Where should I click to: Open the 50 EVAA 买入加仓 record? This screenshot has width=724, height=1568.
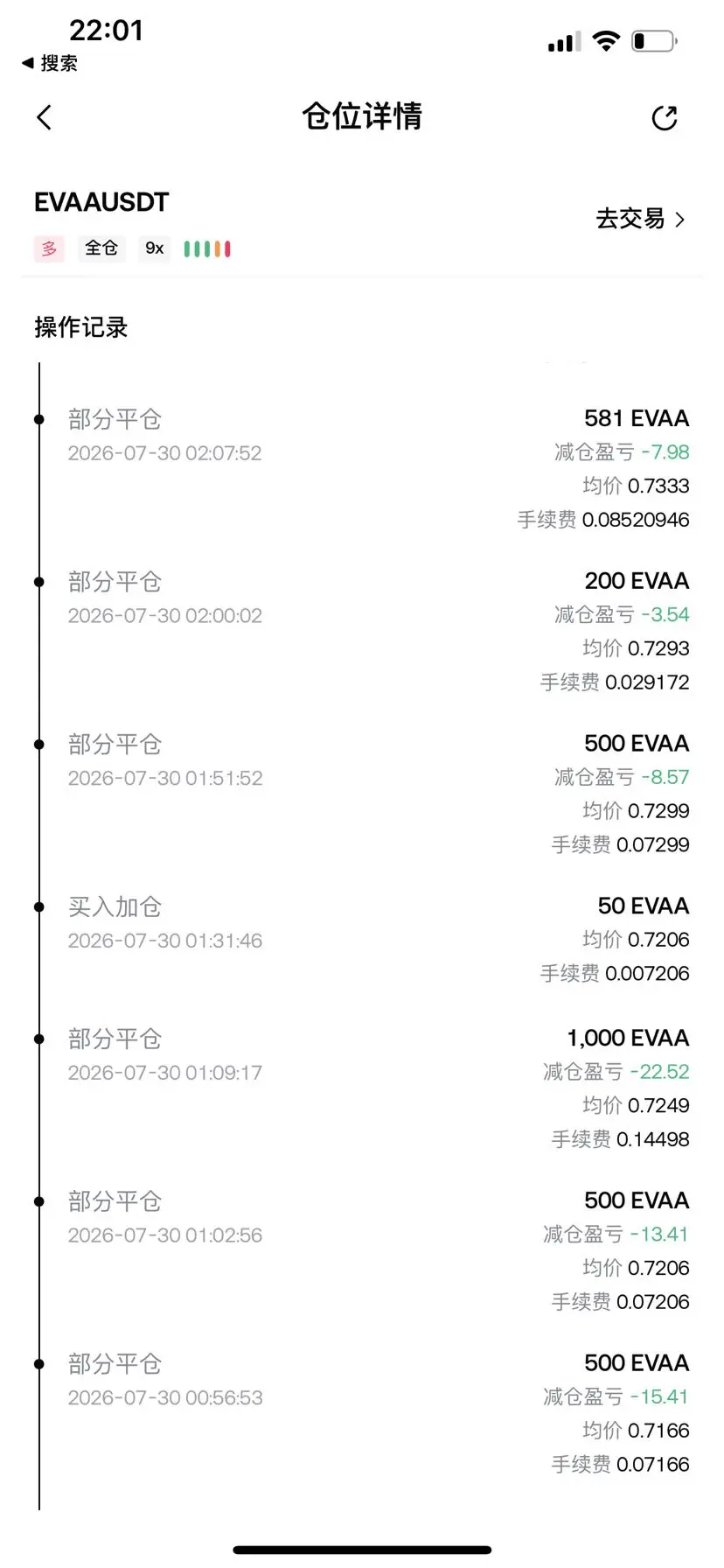tap(362, 939)
